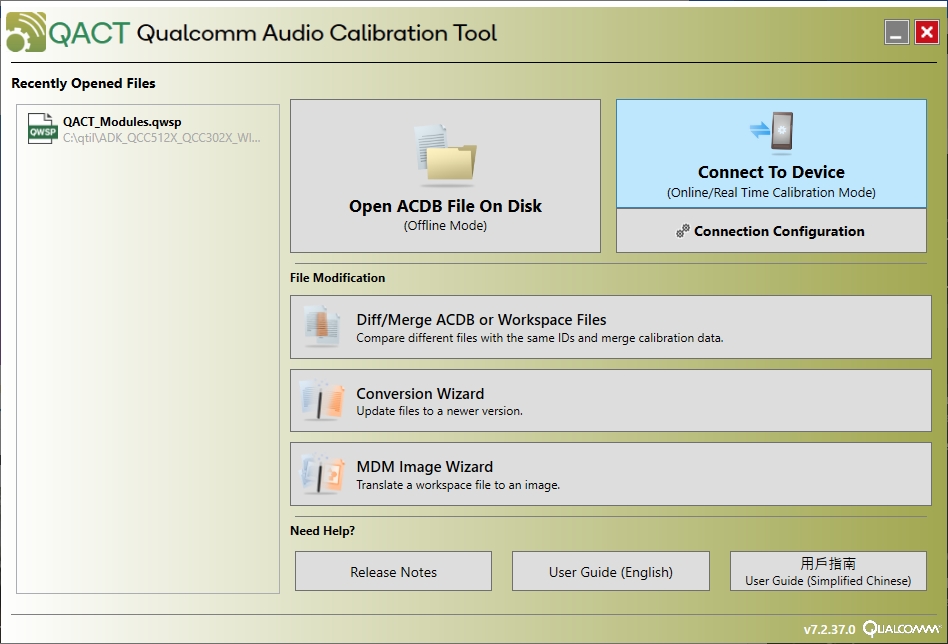This screenshot has width=948, height=644.
Task: Select Open ACDB File On Disk
Action: [x=445, y=206]
